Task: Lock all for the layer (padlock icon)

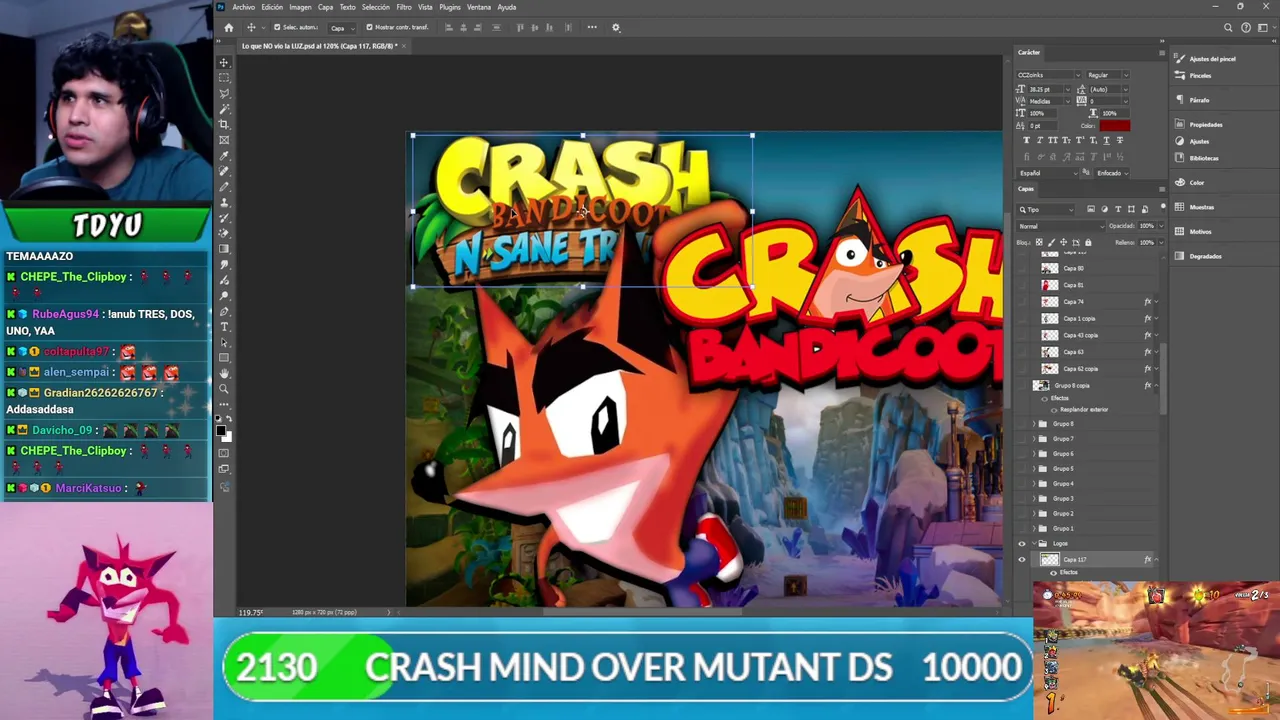Action: pyautogui.click(x=1088, y=242)
